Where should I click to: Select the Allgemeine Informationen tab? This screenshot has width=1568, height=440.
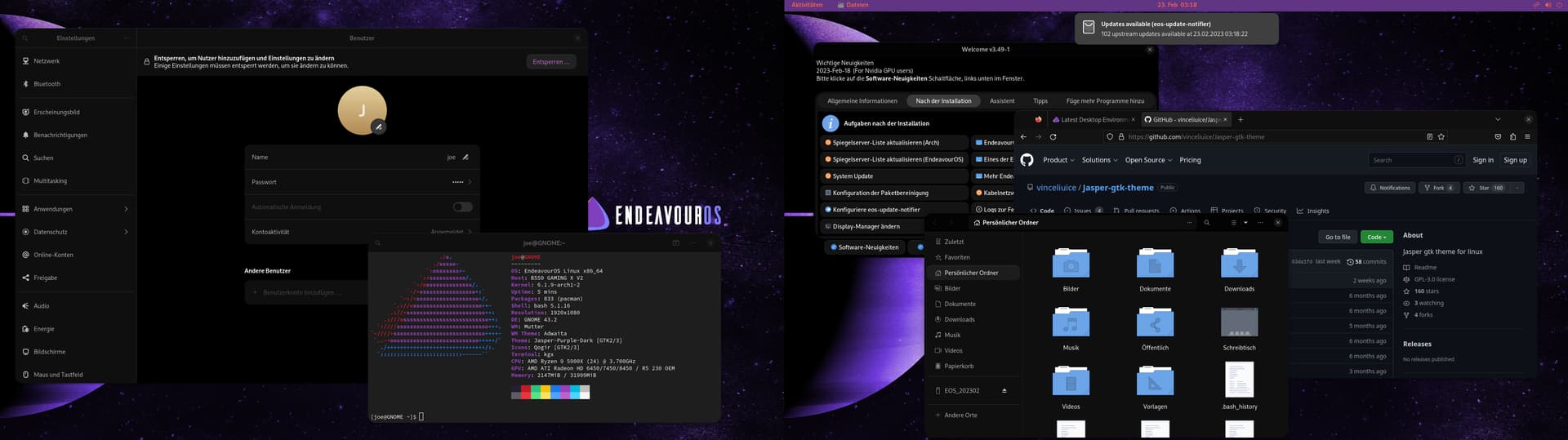click(x=862, y=101)
